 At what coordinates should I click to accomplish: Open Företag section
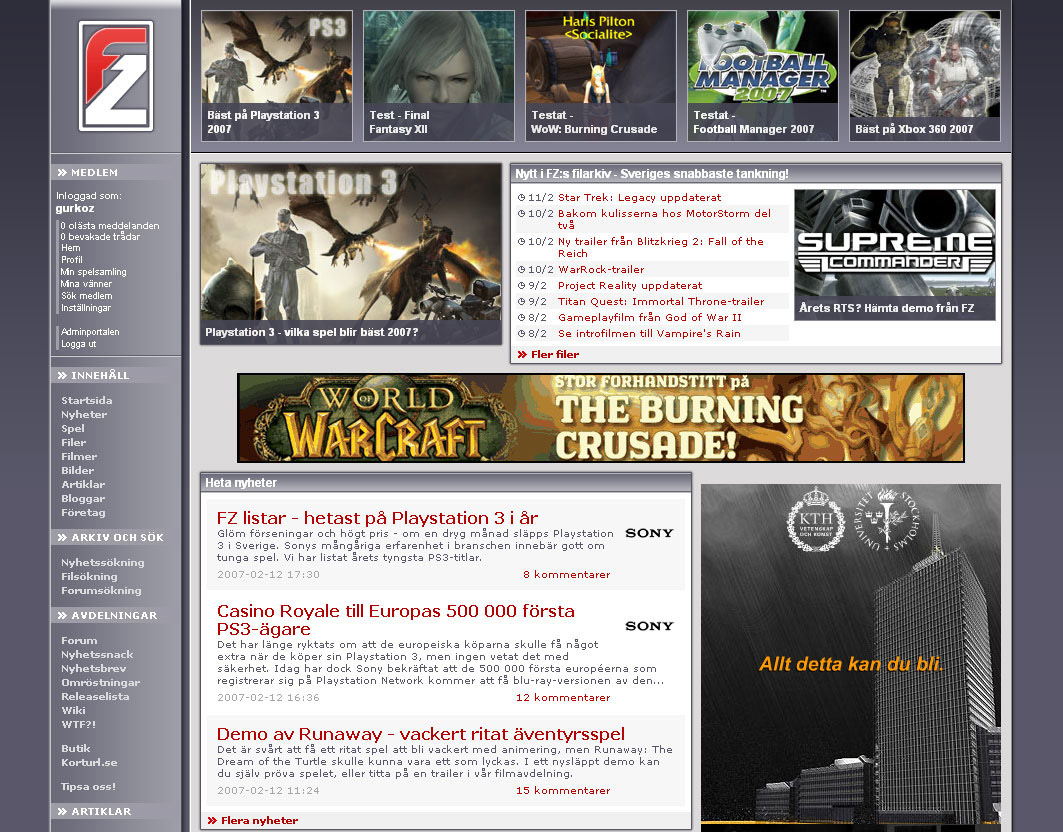[83, 513]
